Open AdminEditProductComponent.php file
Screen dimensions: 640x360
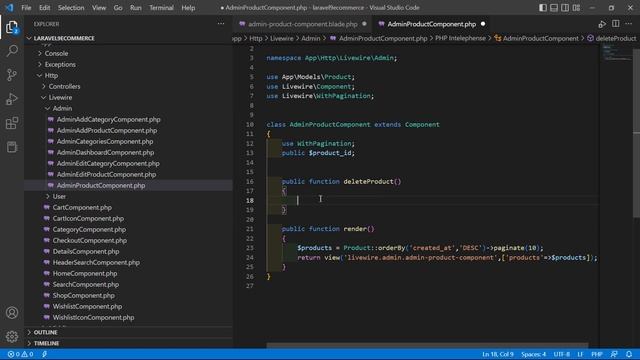[x=106, y=174]
